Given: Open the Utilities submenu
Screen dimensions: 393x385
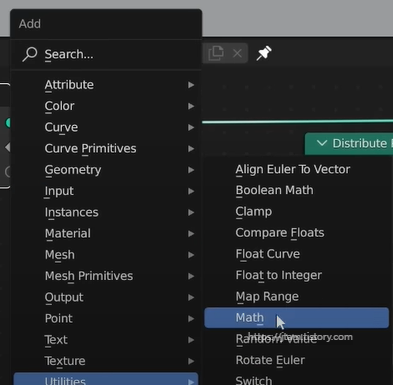Looking at the screenshot, I should tap(106, 379).
